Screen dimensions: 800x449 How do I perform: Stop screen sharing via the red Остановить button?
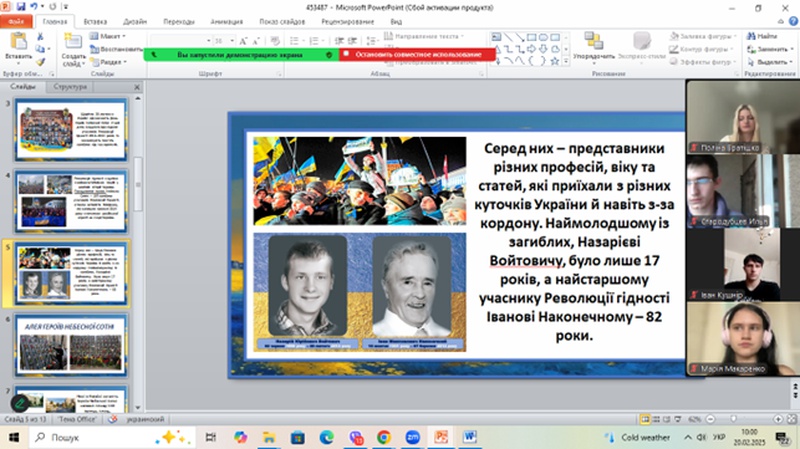point(415,54)
